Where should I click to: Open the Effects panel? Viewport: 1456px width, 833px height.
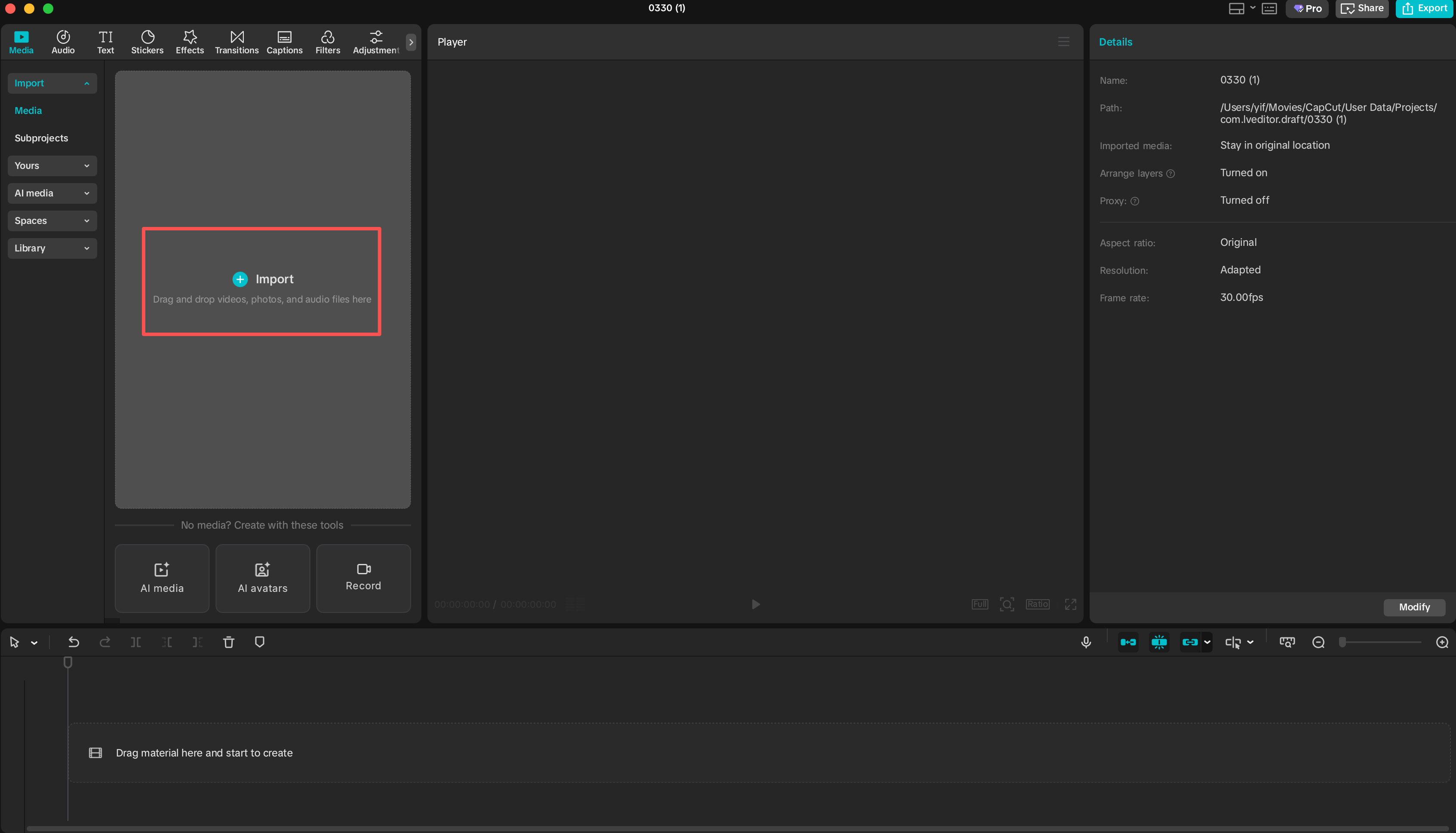[x=190, y=41]
